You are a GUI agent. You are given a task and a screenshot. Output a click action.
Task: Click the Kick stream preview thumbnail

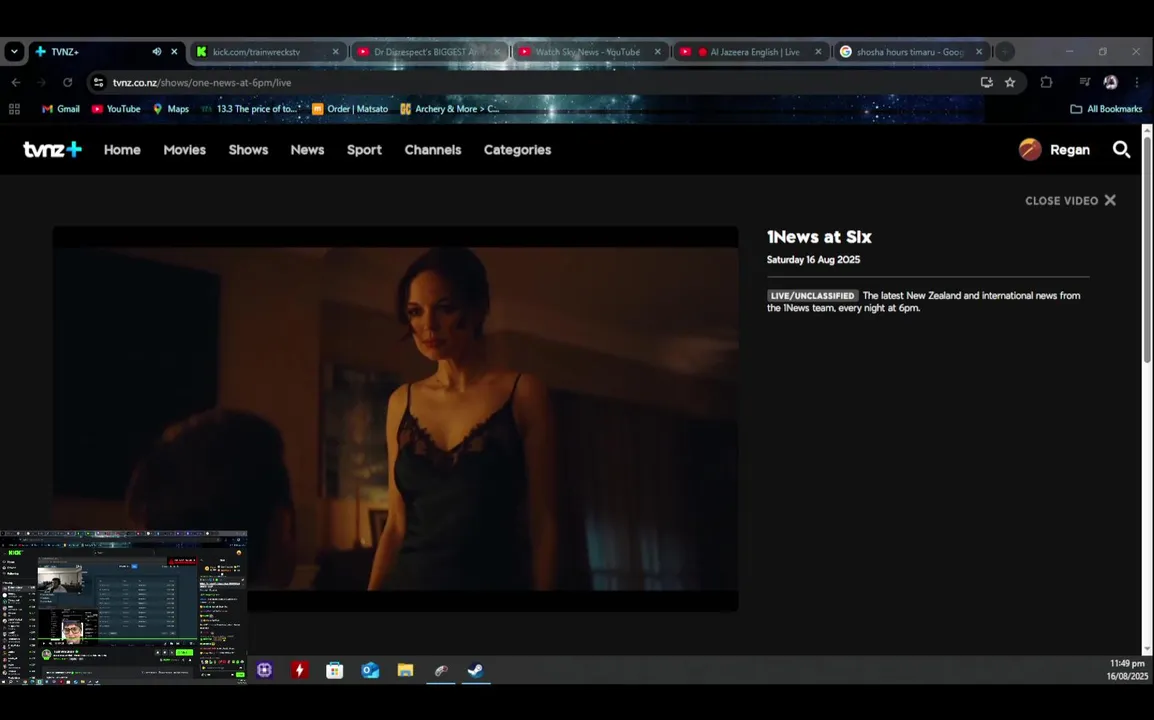pos(124,607)
